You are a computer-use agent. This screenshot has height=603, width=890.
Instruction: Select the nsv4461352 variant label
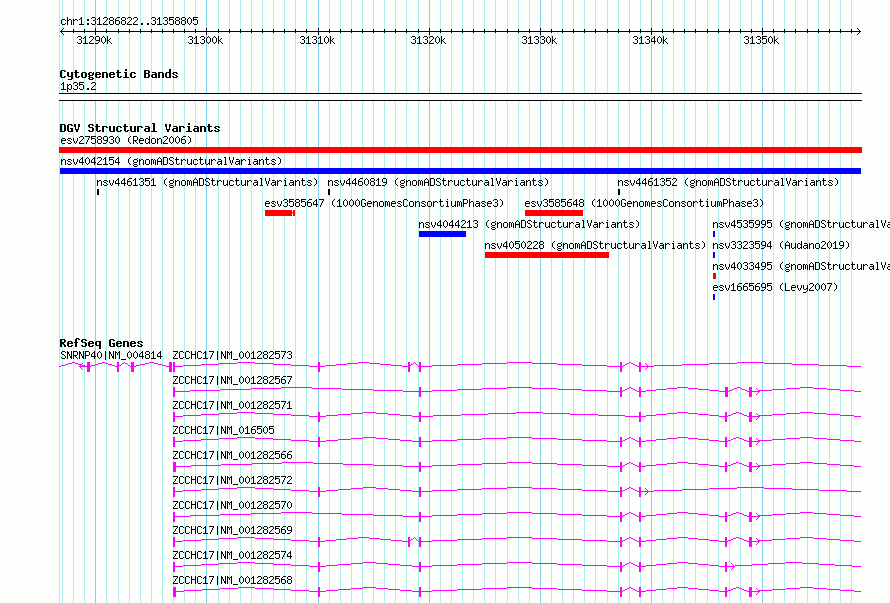728,182
